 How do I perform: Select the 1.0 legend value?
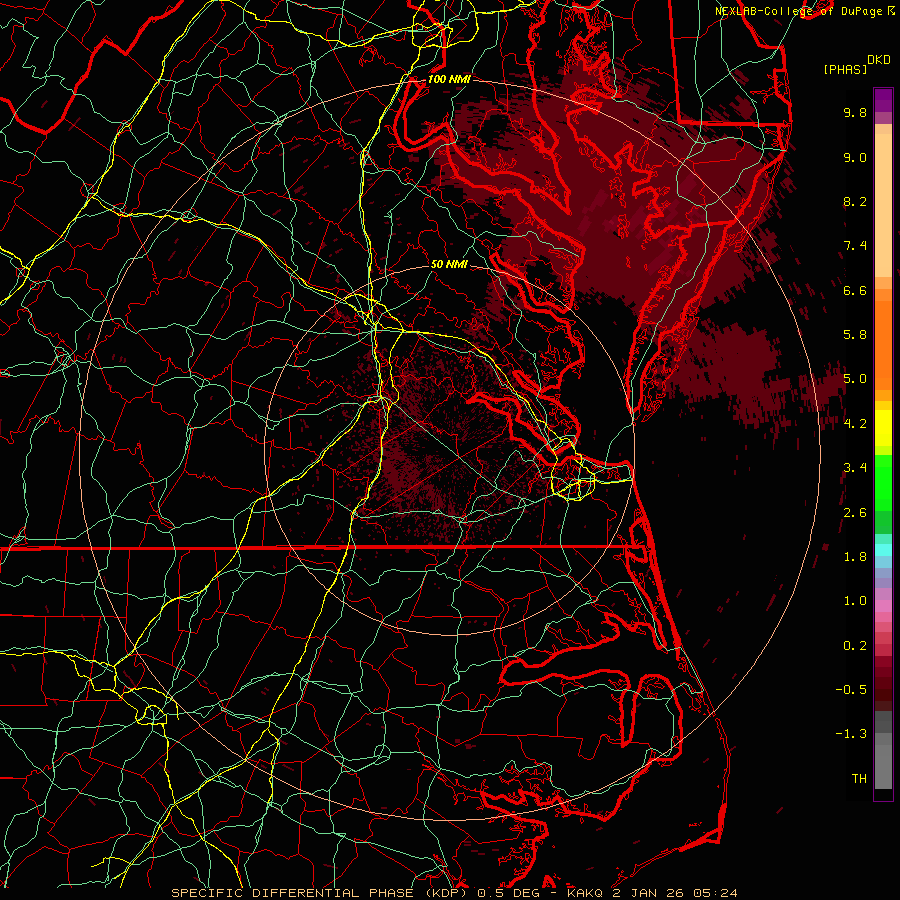point(855,601)
